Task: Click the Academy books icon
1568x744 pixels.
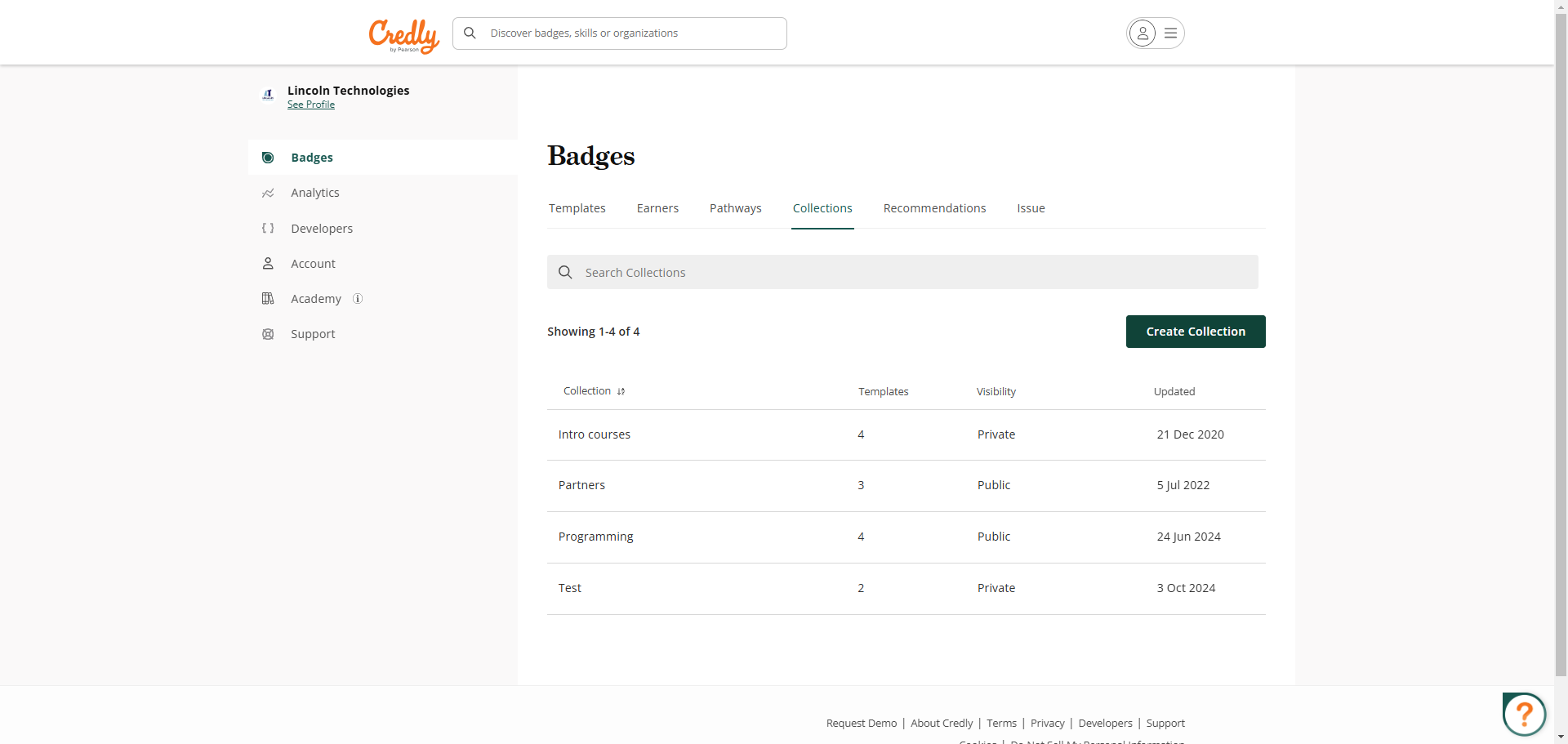Action: [x=268, y=299]
